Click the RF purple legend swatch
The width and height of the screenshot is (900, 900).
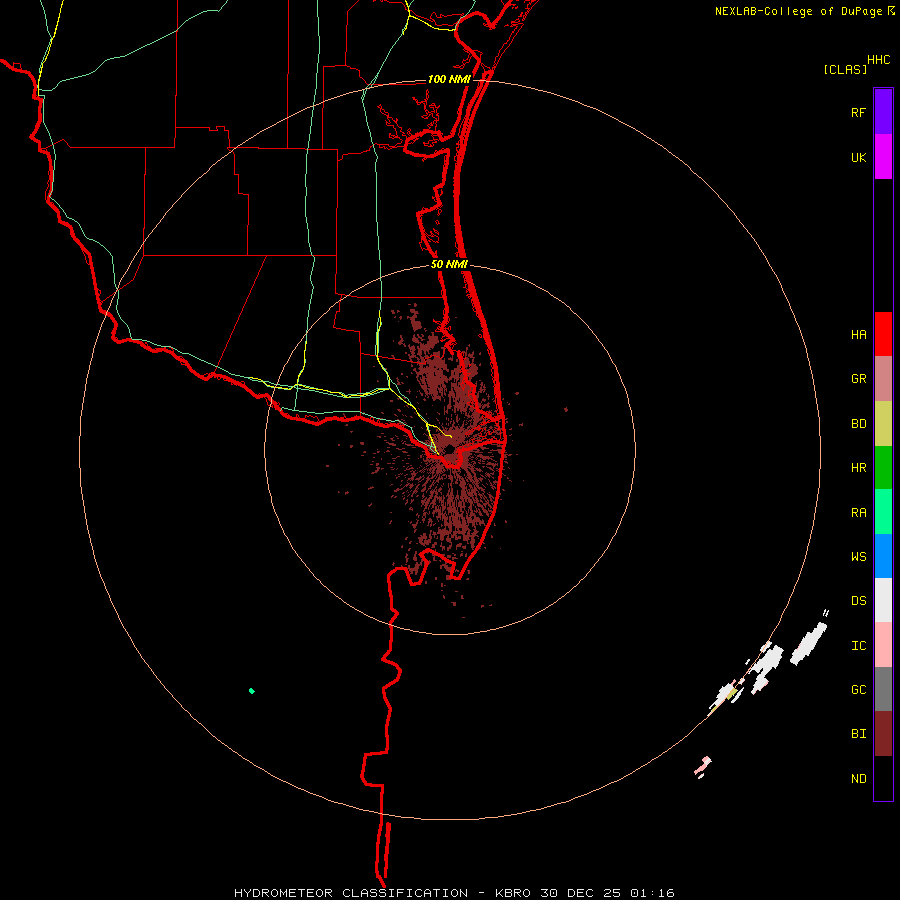tap(883, 112)
